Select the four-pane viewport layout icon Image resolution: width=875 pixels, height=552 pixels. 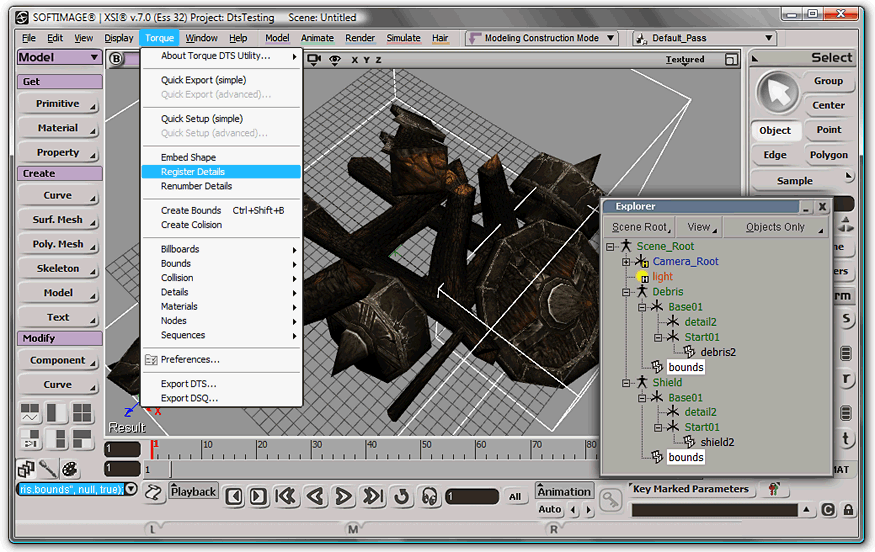(82, 413)
